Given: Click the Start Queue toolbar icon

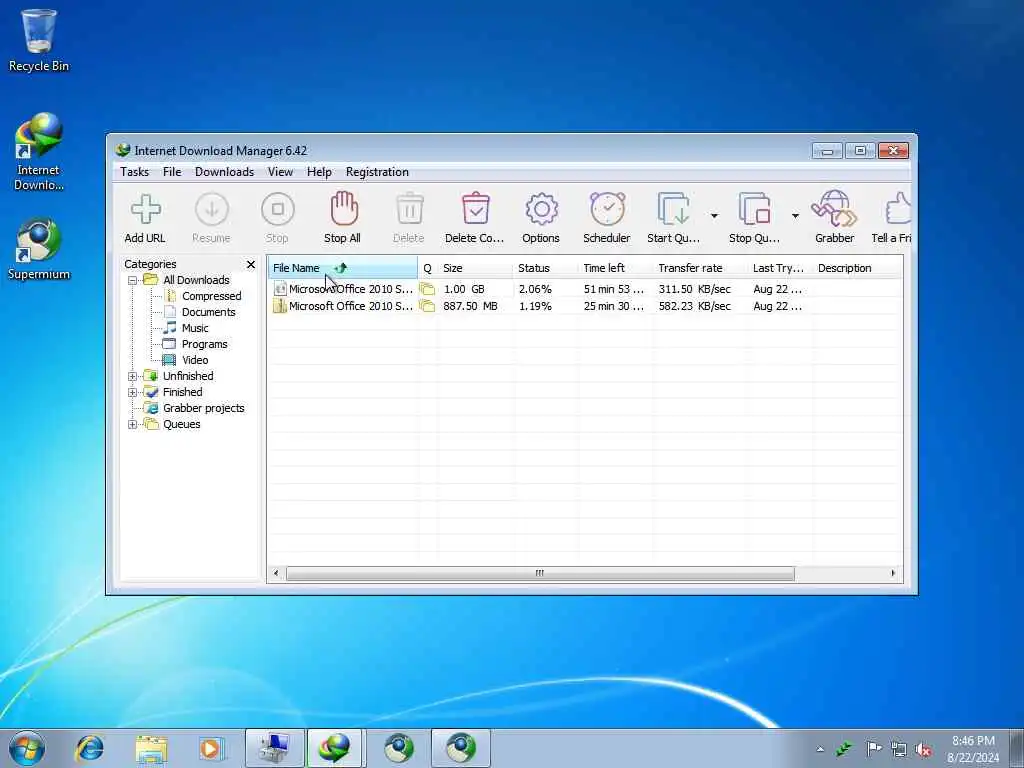Looking at the screenshot, I should click(673, 210).
